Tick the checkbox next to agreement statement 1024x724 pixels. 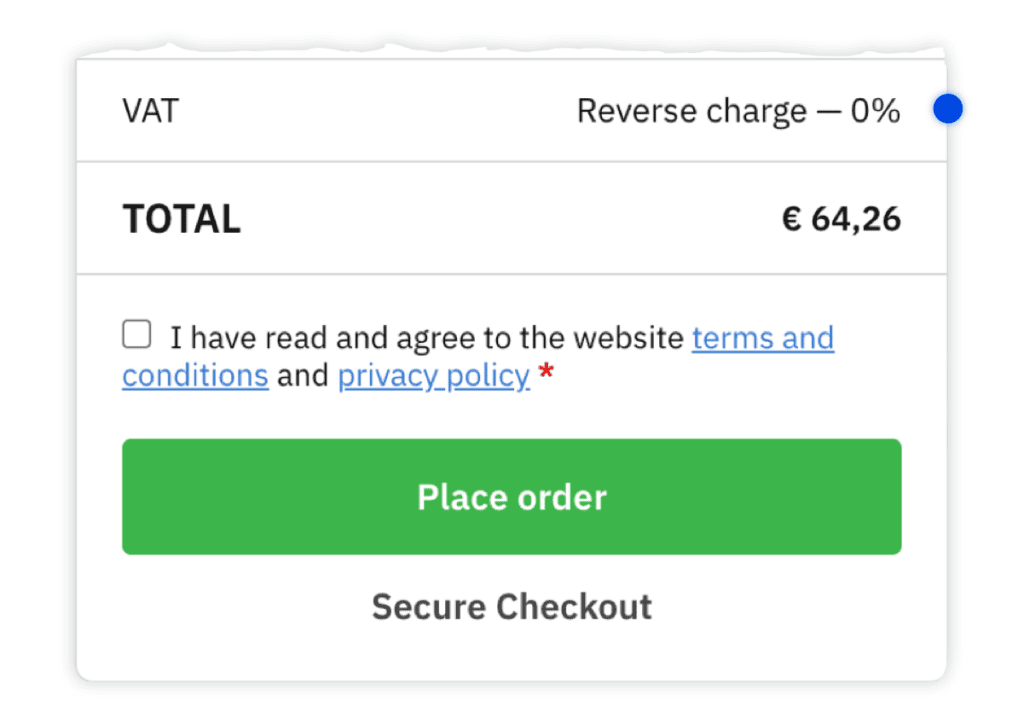click(x=136, y=333)
